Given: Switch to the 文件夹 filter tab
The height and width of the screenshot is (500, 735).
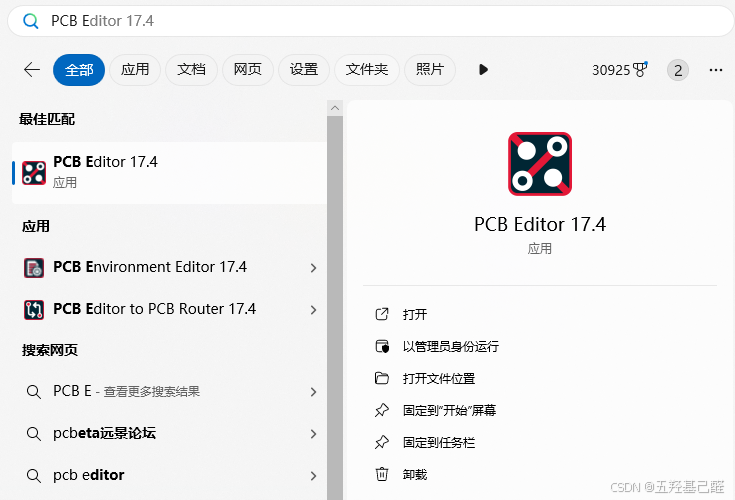Looking at the screenshot, I should click(x=367, y=70).
